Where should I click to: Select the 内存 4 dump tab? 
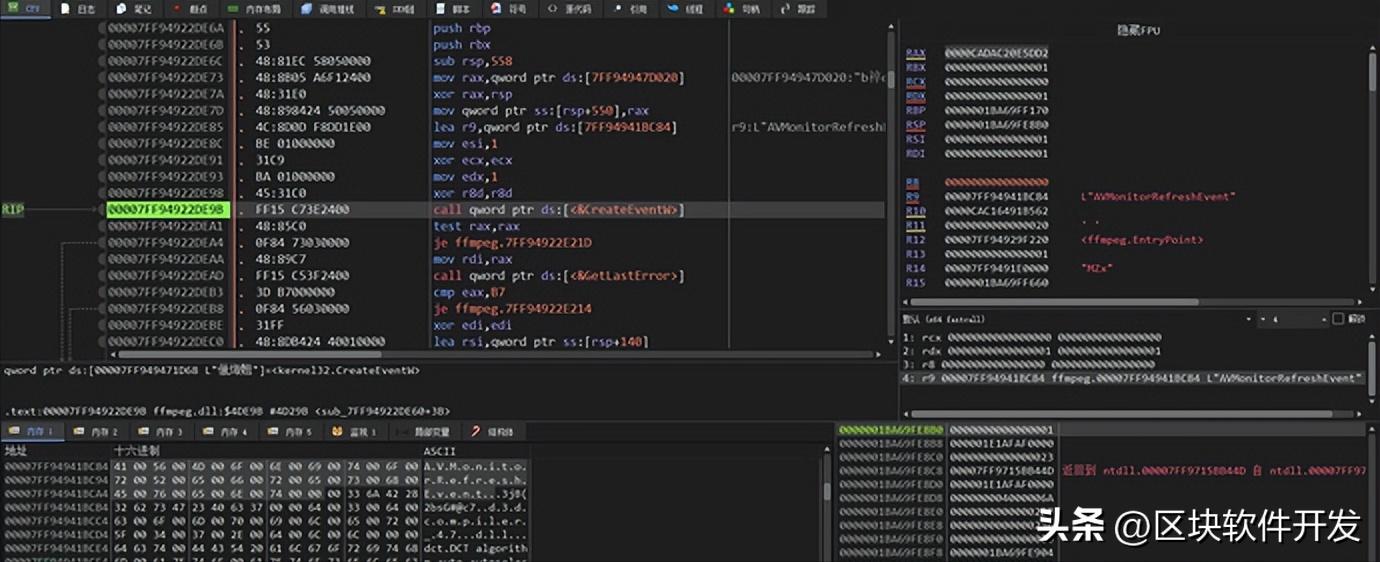(224, 432)
